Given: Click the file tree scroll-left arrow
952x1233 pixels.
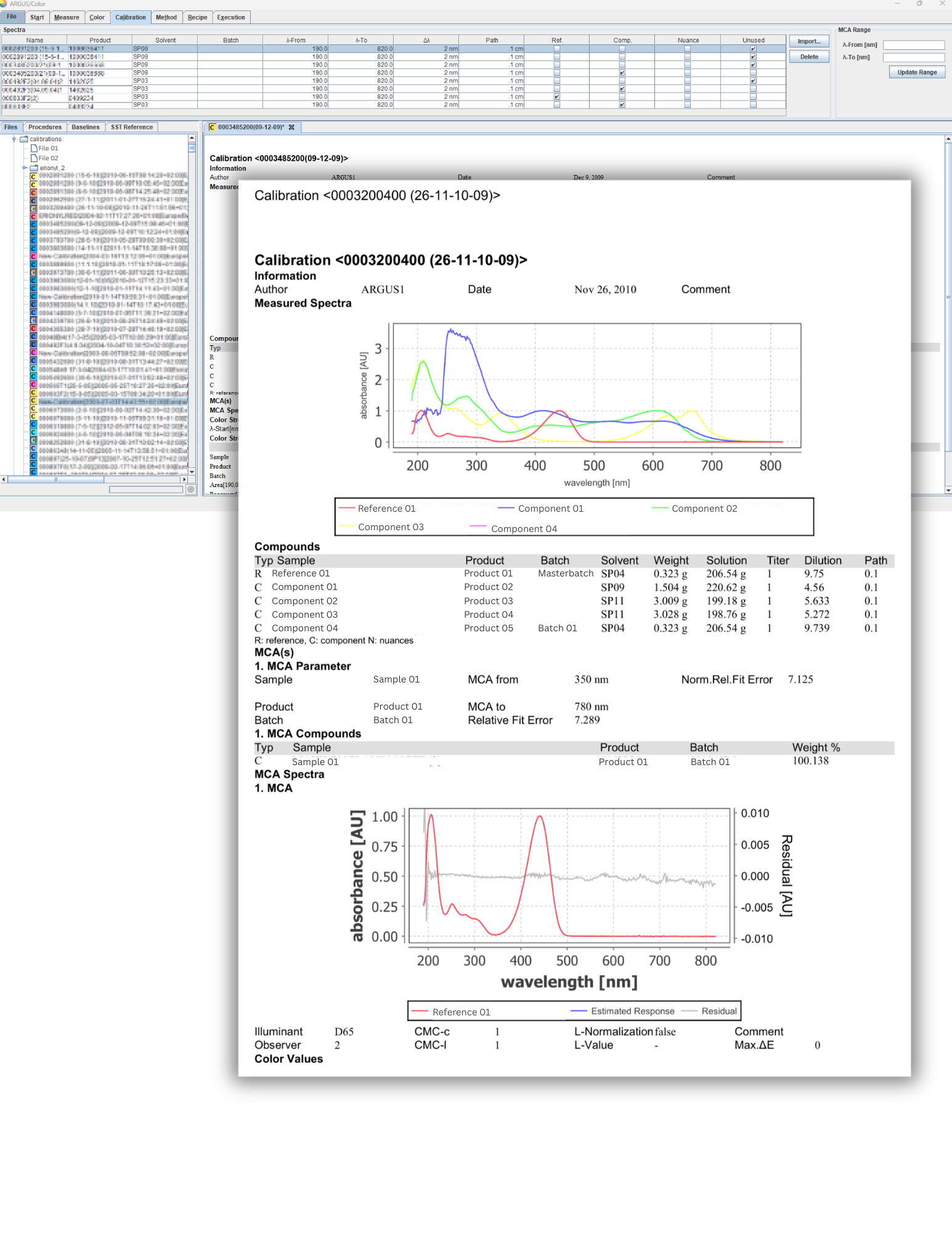Looking at the screenshot, I should click(x=4, y=479).
